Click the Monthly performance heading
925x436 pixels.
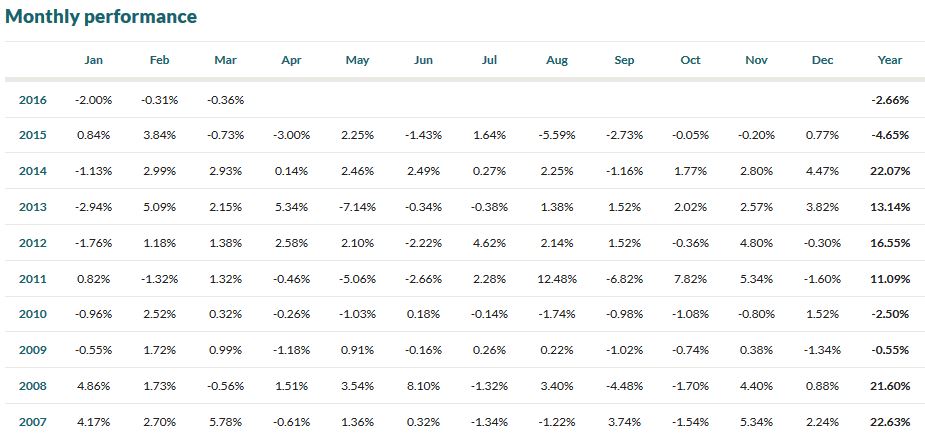coord(101,17)
